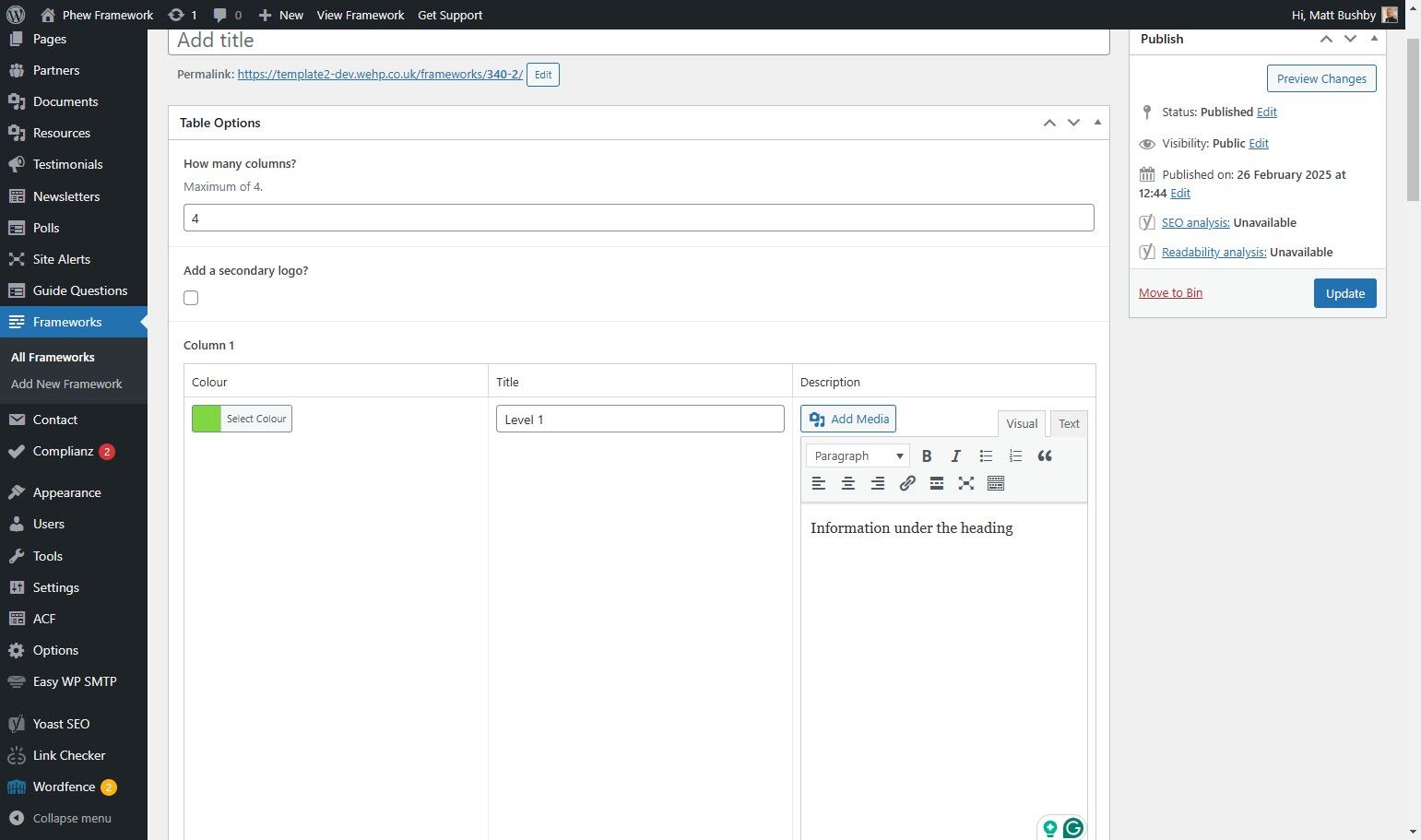Viewport: 1421px width, 840px height.
Task: Click the Add Media button
Action: [x=848, y=419]
